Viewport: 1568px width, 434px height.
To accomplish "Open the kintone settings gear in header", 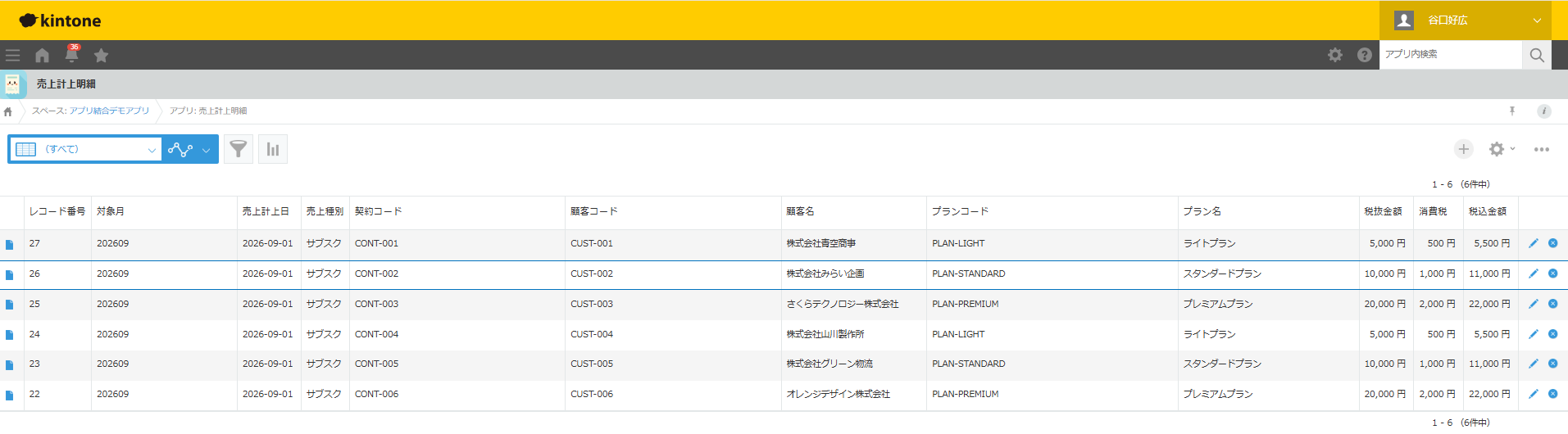I will (1335, 55).
